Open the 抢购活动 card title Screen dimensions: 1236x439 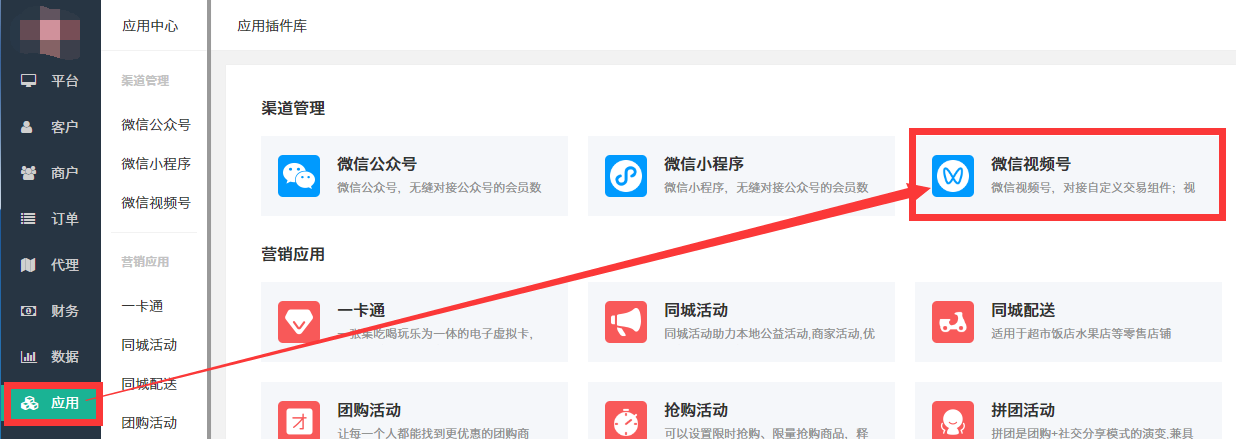click(696, 410)
